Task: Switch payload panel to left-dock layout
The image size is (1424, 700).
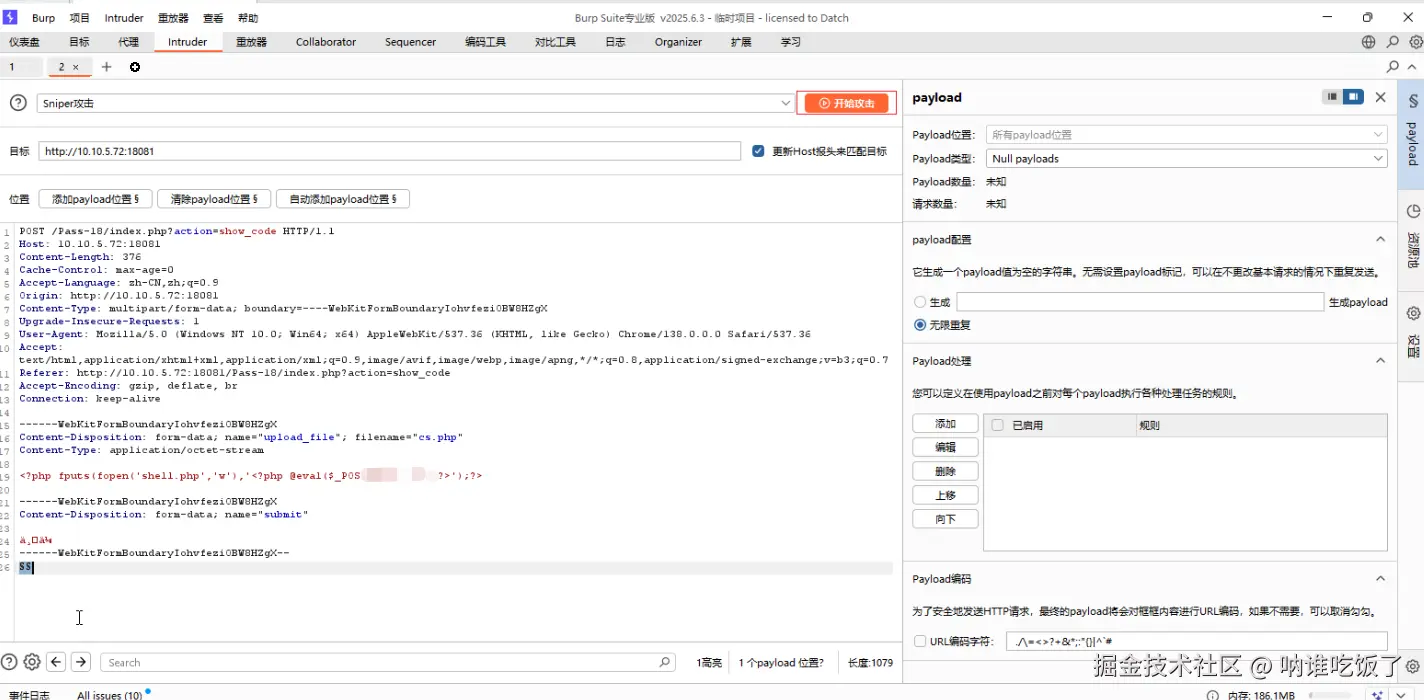Action: 1332,97
